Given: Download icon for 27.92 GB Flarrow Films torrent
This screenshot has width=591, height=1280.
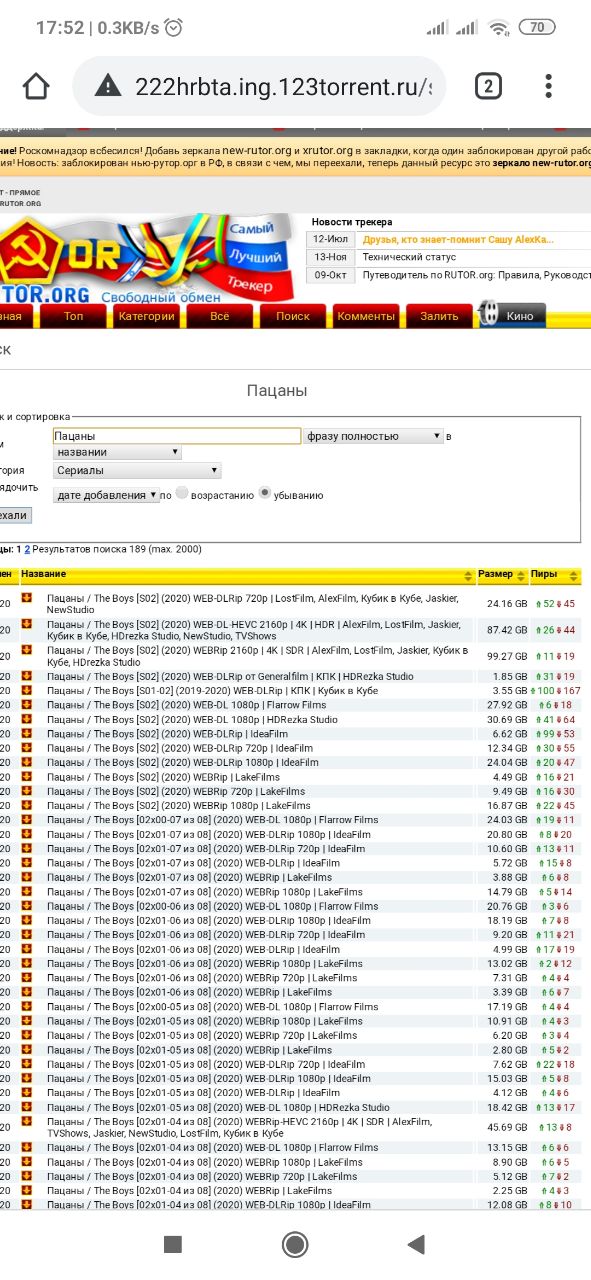Looking at the screenshot, I should 27,705.
